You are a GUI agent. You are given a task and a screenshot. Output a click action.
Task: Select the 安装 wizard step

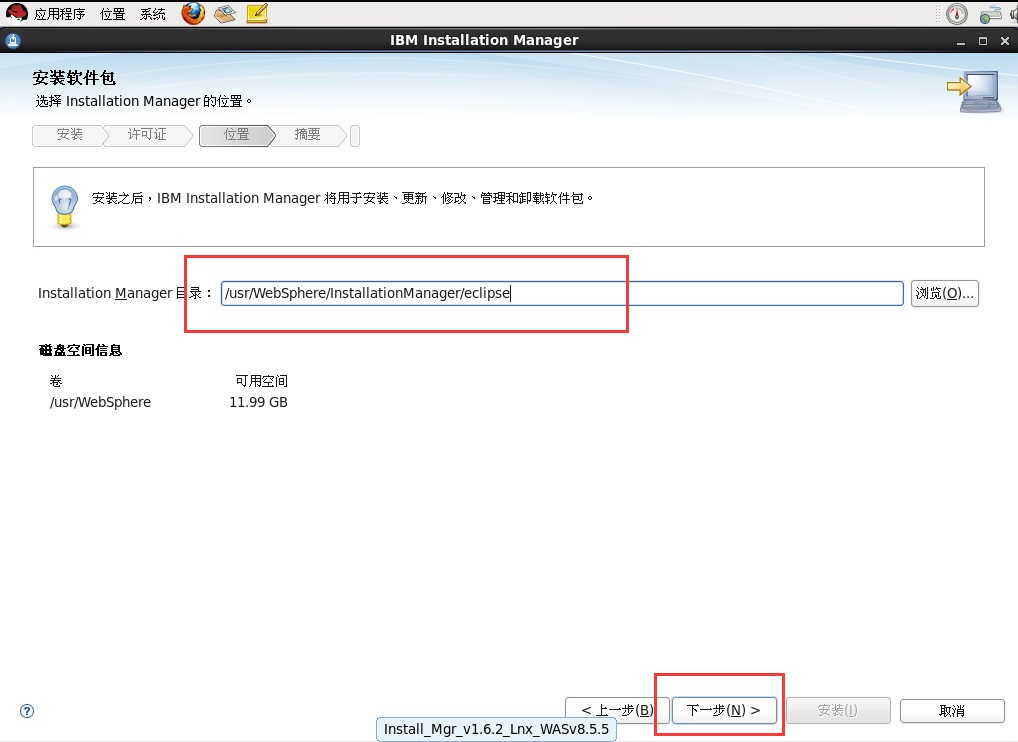[x=69, y=135]
